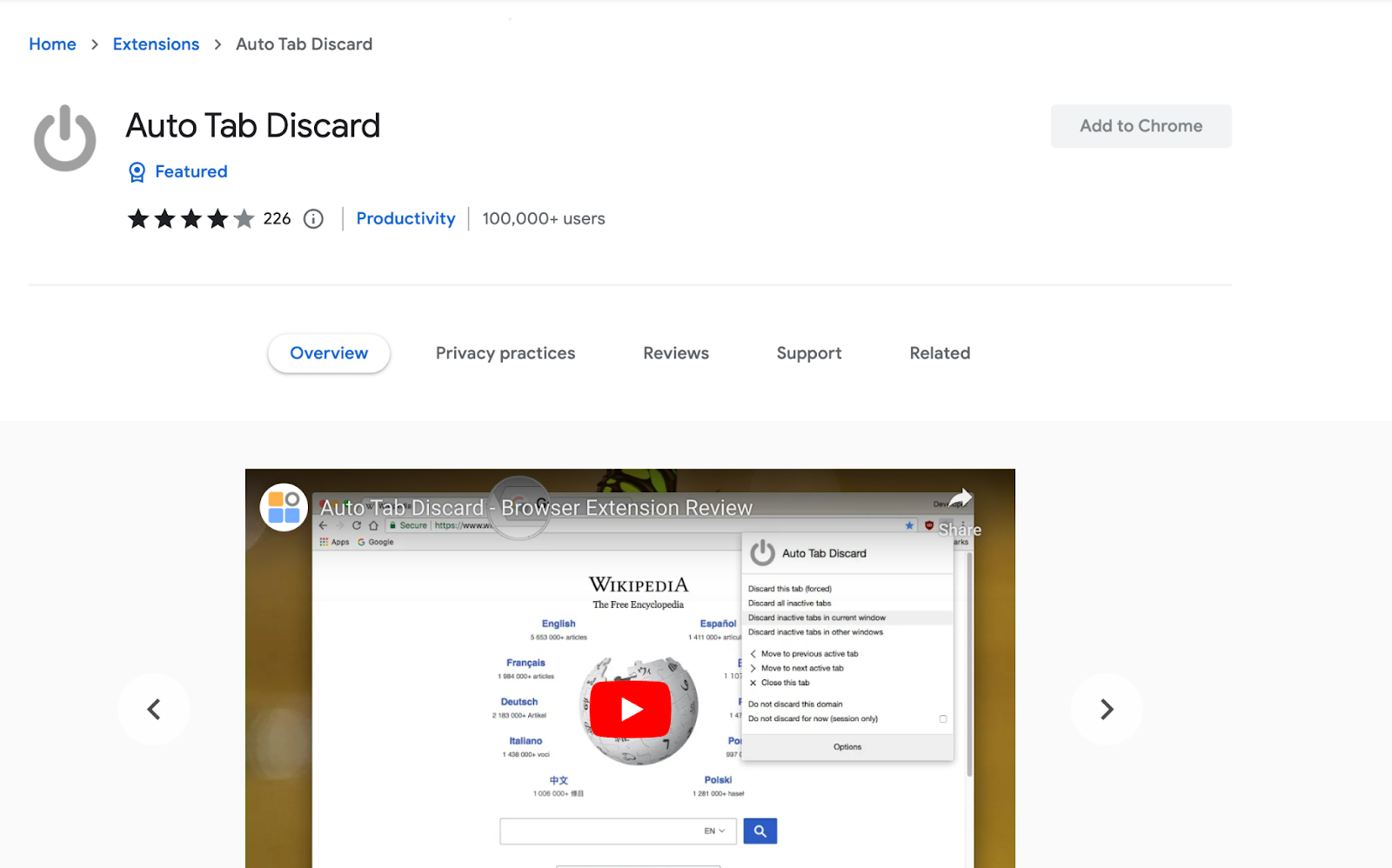
Task: Go to previous screenshot with left arrow
Action: point(154,710)
